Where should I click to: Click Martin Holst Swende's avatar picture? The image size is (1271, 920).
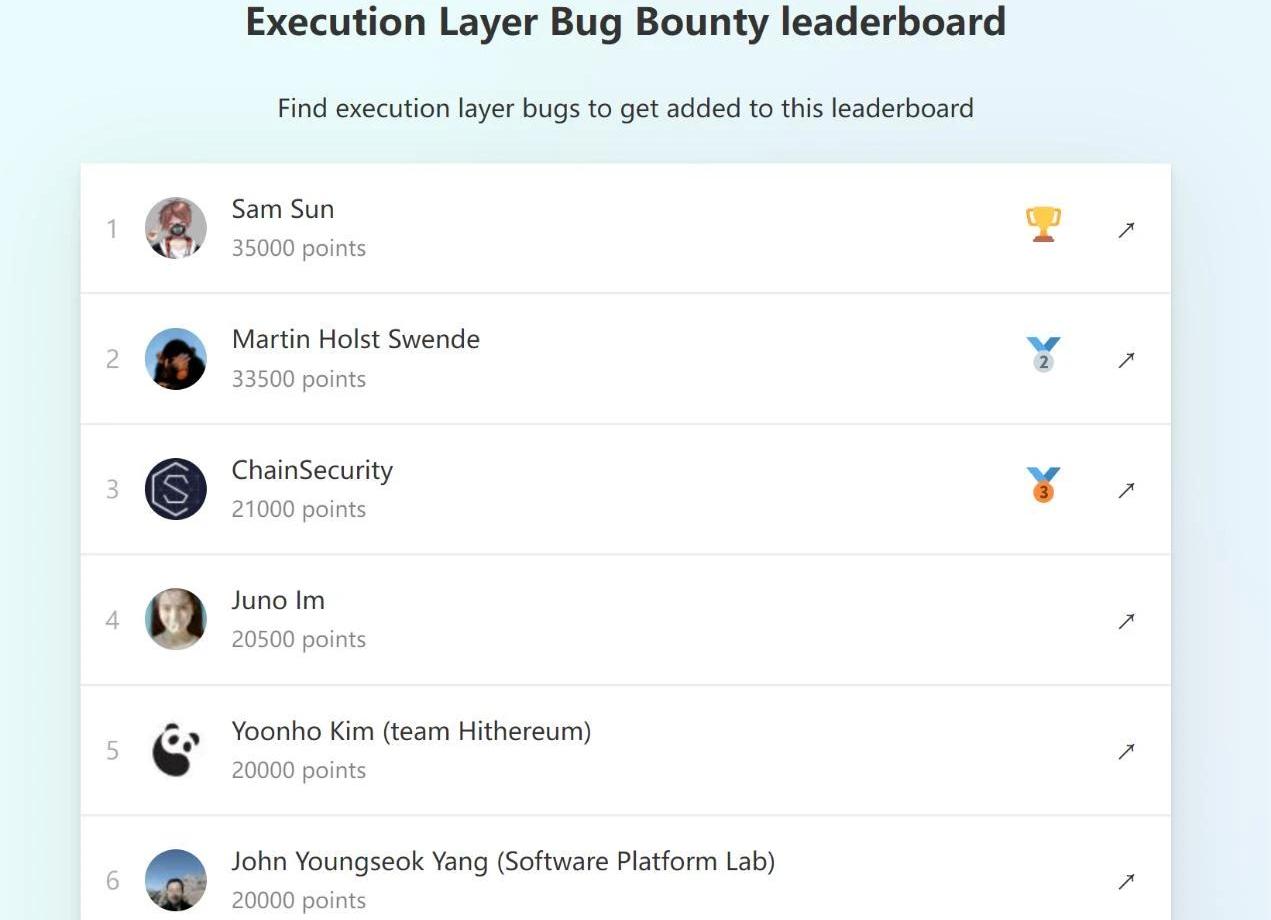tap(176, 359)
